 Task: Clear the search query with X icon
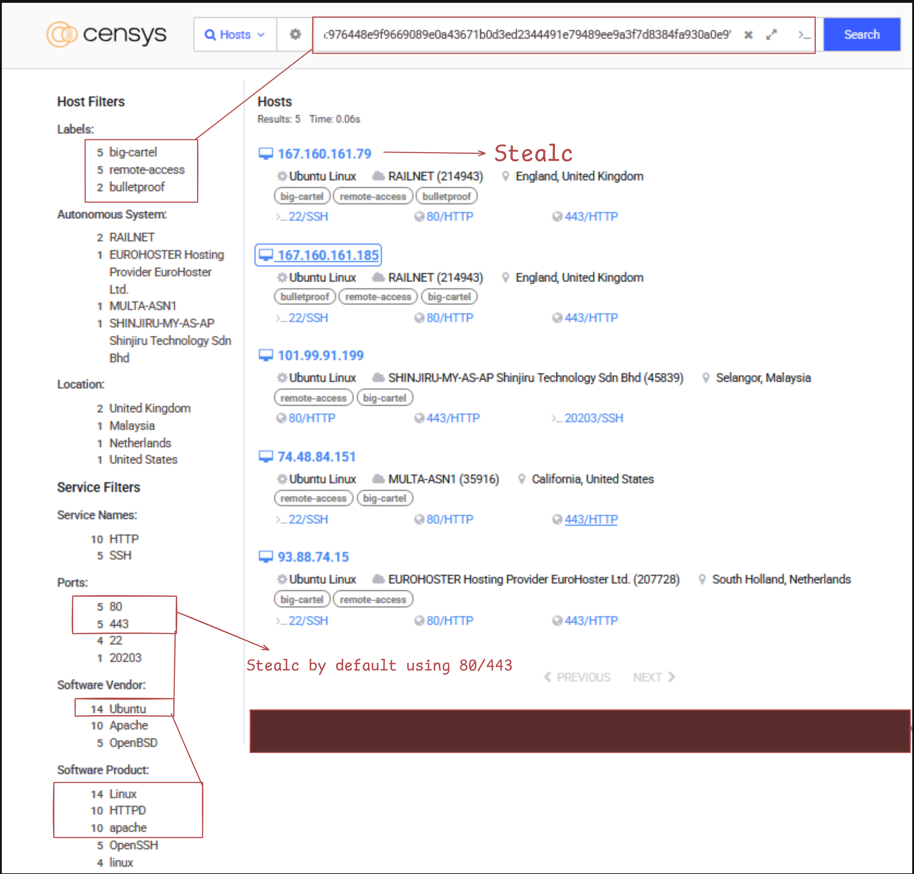[748, 35]
